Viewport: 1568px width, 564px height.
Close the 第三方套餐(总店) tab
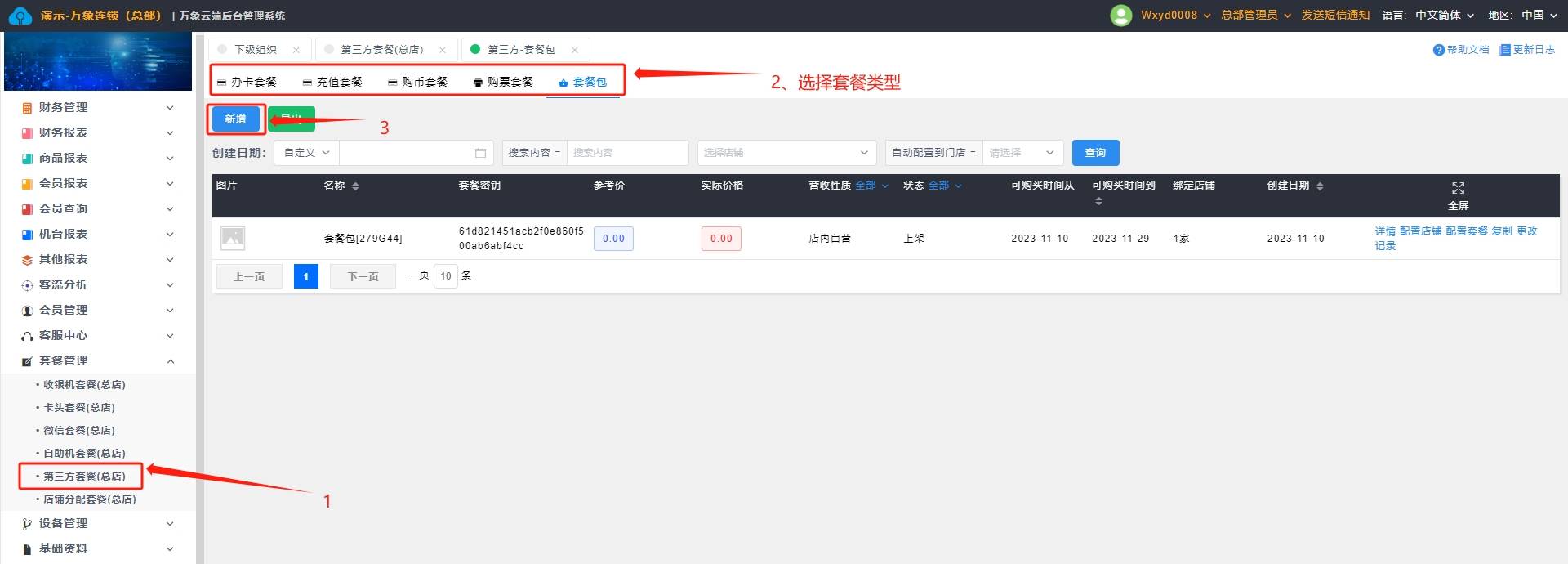coord(443,50)
